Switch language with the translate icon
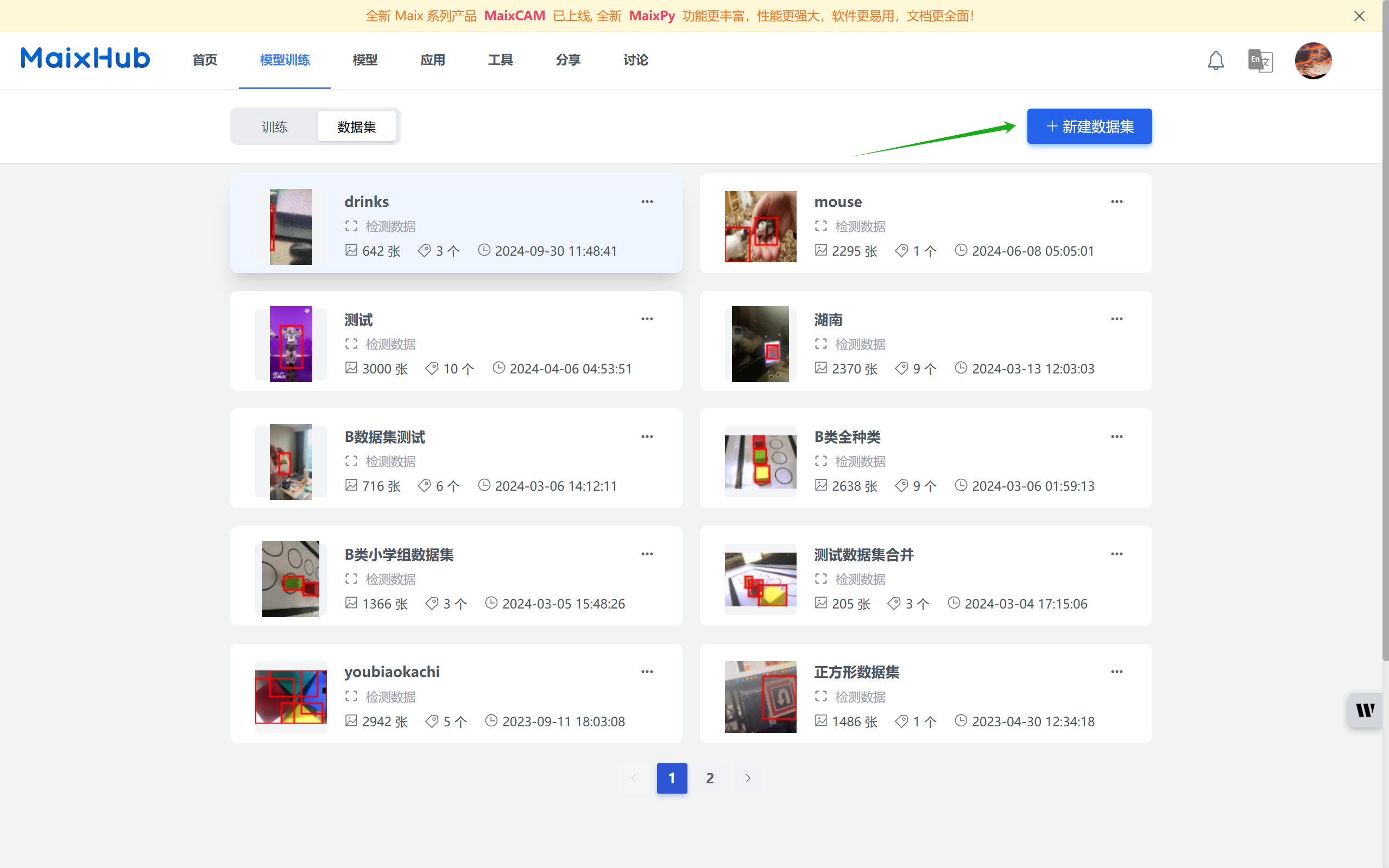The width and height of the screenshot is (1389, 868). pyautogui.click(x=1260, y=60)
